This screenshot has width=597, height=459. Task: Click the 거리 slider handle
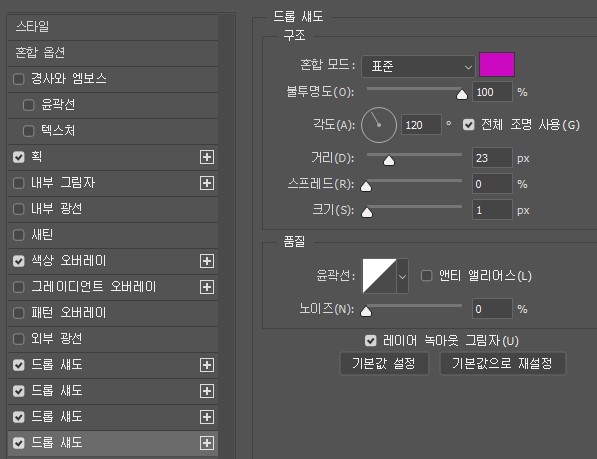click(389, 161)
